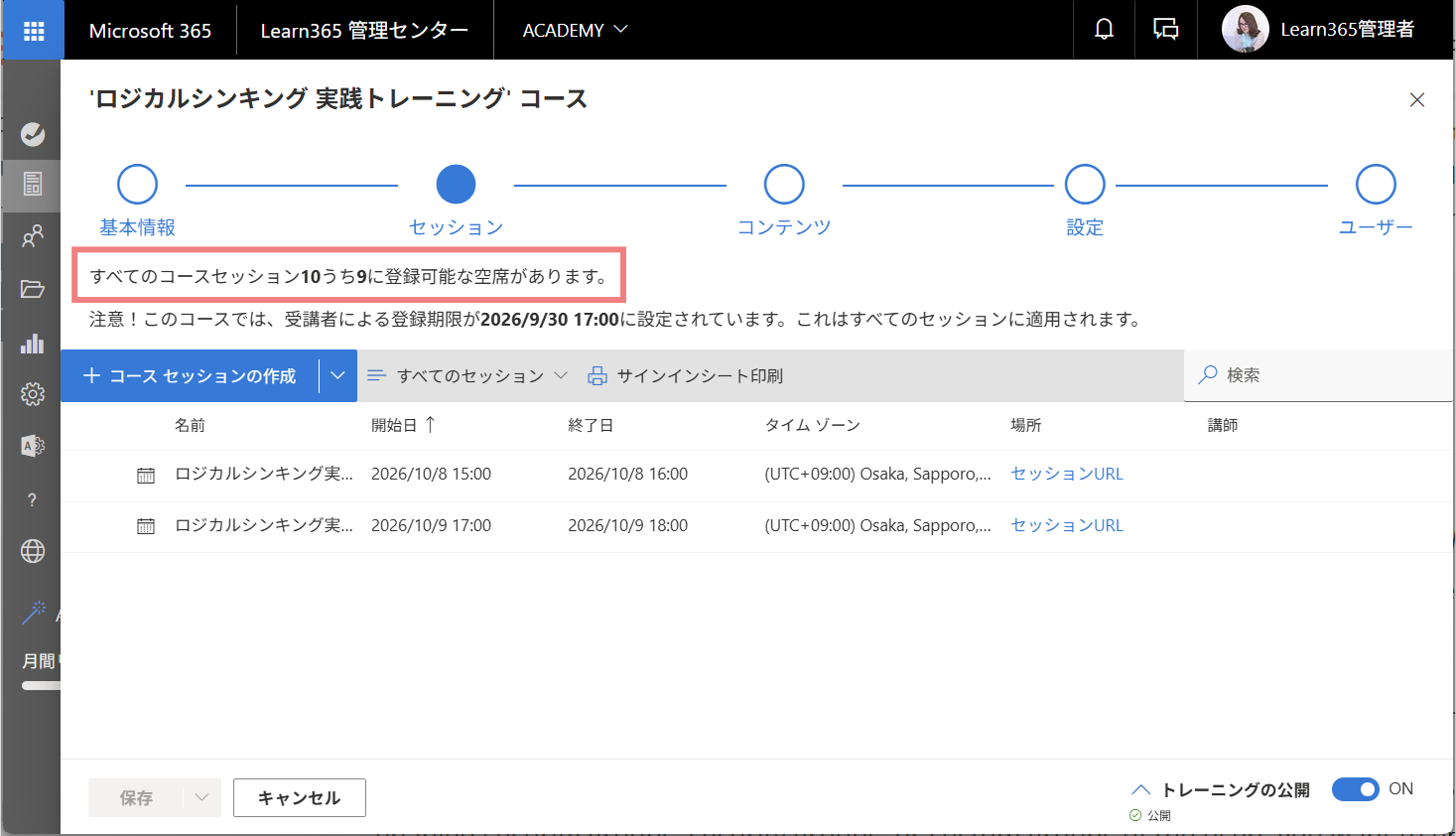This screenshot has width=1456, height=836.
Task: Open the checkmark dashboard icon in sidebar
Action: 33,134
